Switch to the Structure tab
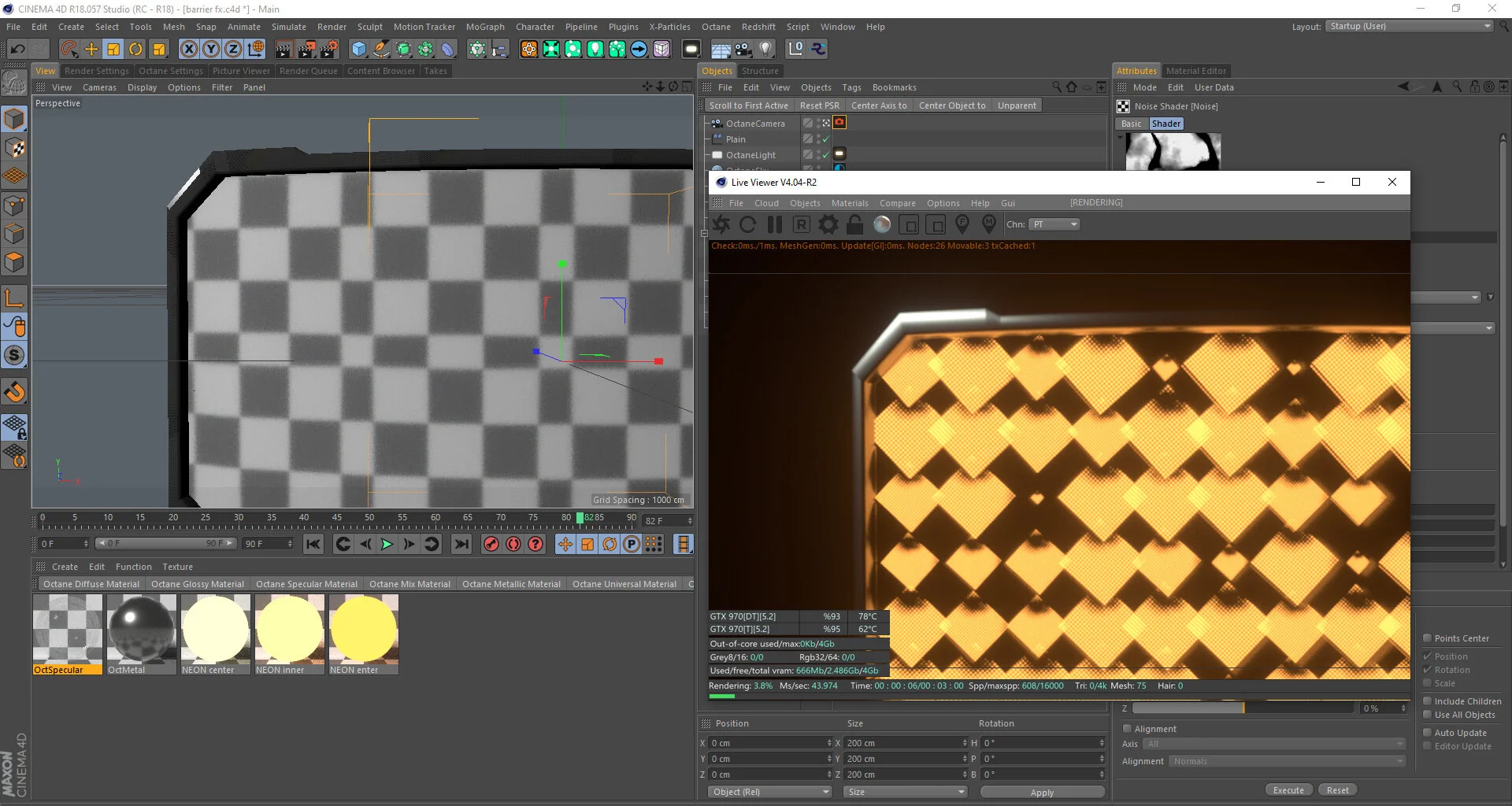 click(759, 70)
